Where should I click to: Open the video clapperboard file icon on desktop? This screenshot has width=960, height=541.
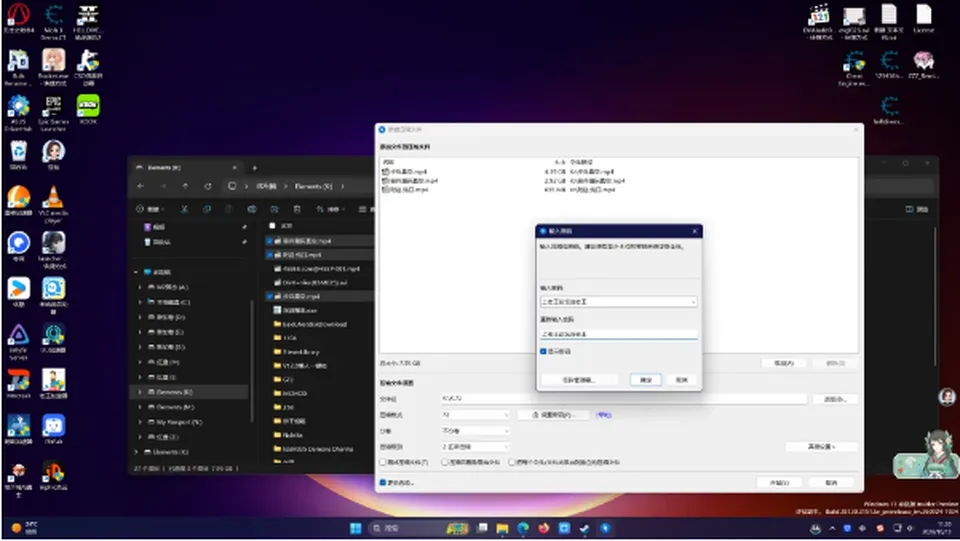click(x=819, y=21)
